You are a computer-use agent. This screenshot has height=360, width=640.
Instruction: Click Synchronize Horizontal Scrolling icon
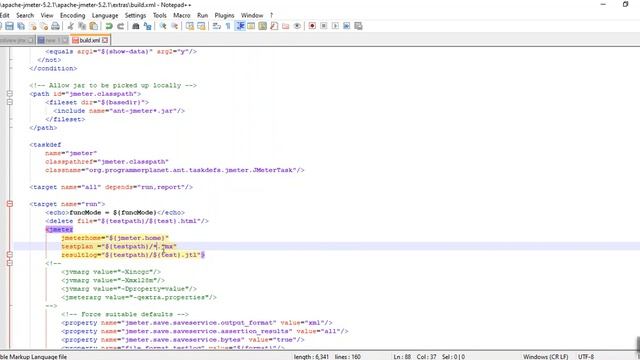coord(201,26)
